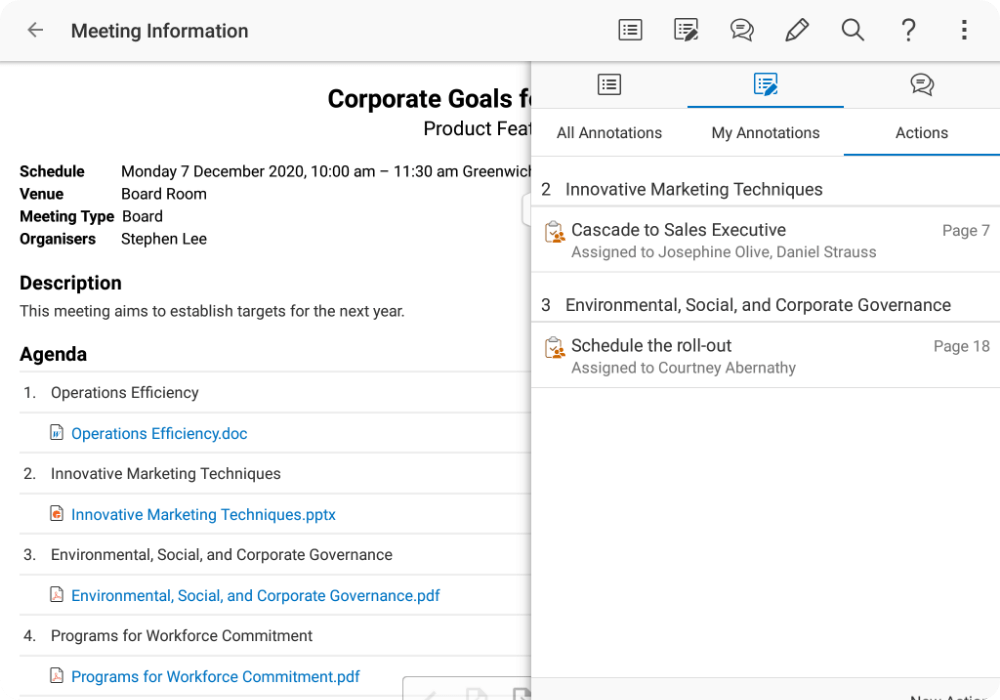The width and height of the screenshot is (1000, 700).
Task: Open Innovative Marketing Techniques.pptx link
Action: [203, 515]
